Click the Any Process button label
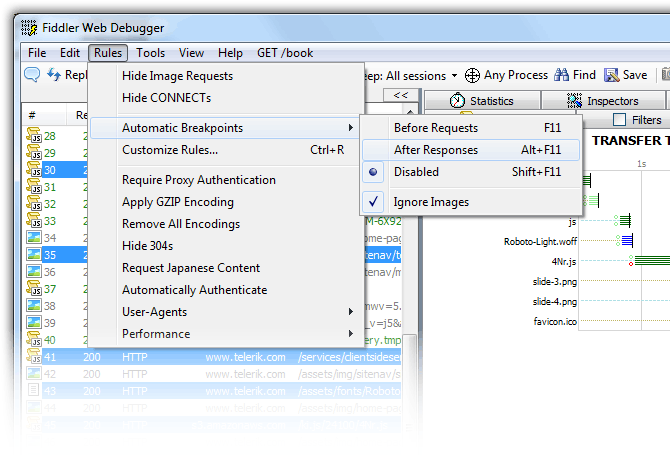 click(x=516, y=75)
